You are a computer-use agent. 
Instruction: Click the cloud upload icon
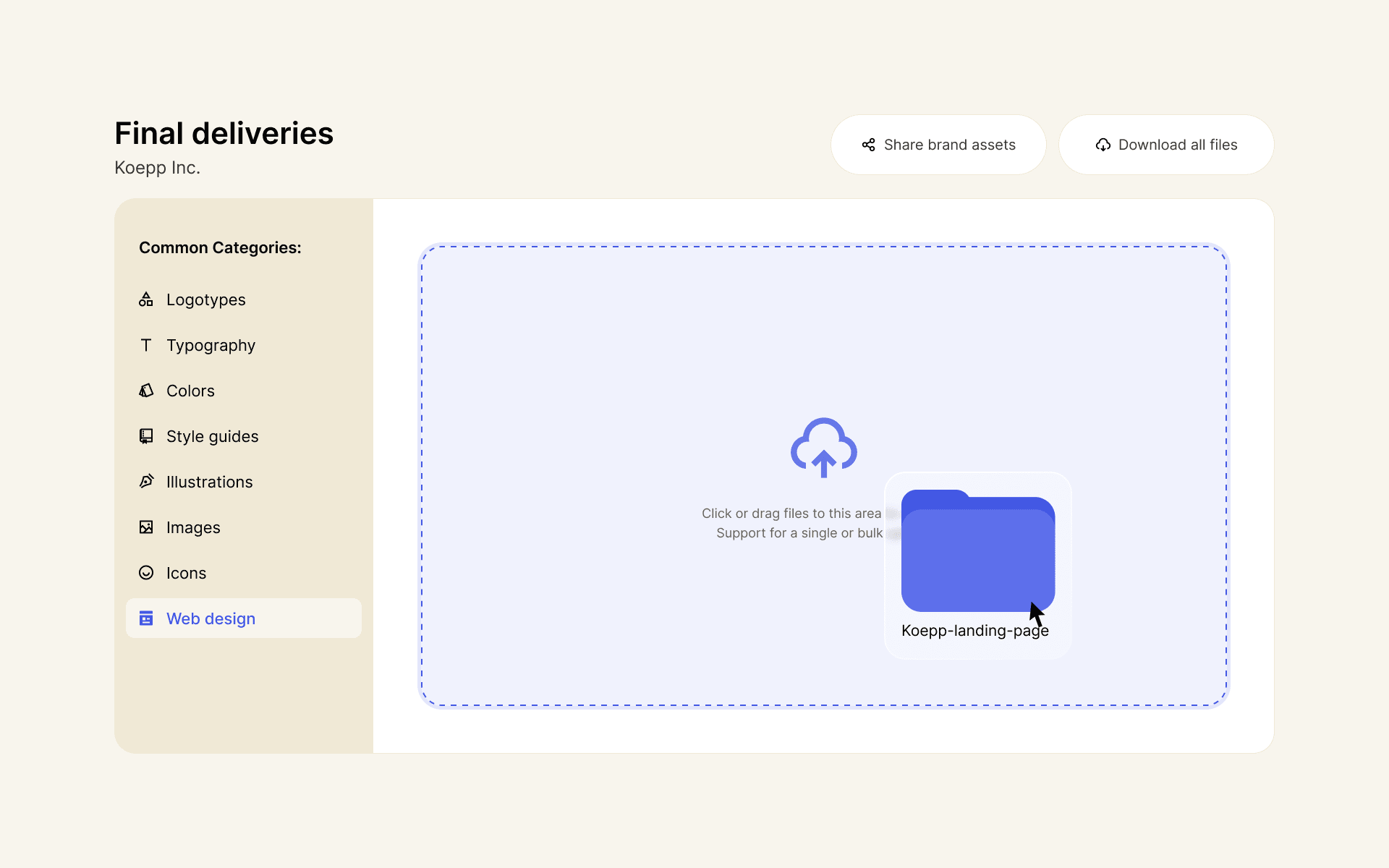[x=823, y=448]
